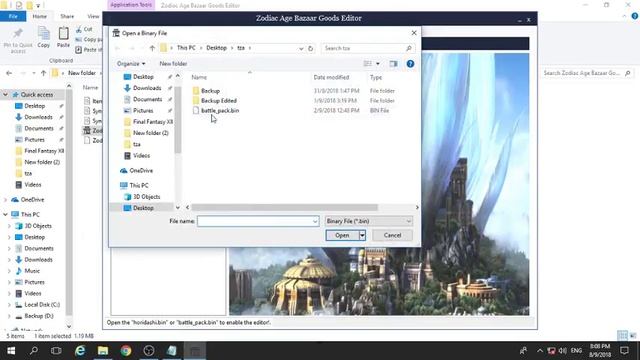Collapse Quick access in Explorer sidebar
Screen dimensions: 640x360
coord(5,95)
